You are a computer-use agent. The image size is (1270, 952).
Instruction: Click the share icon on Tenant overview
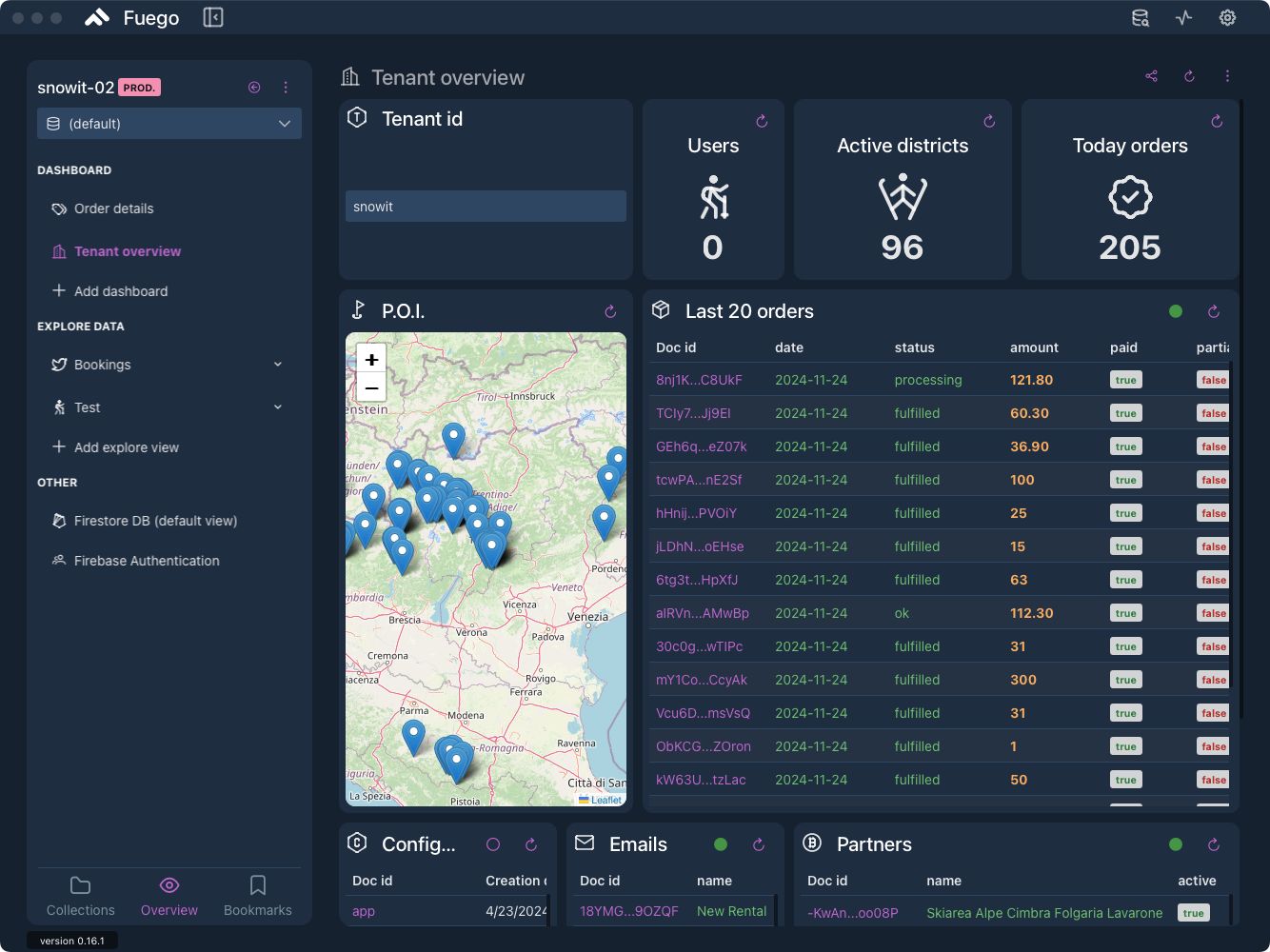tap(1151, 76)
